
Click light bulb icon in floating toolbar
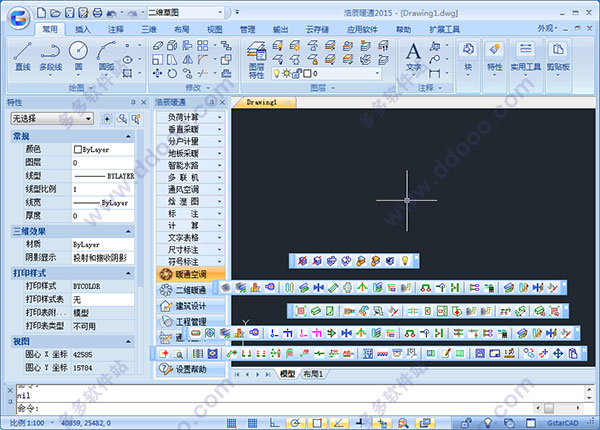click(404, 261)
